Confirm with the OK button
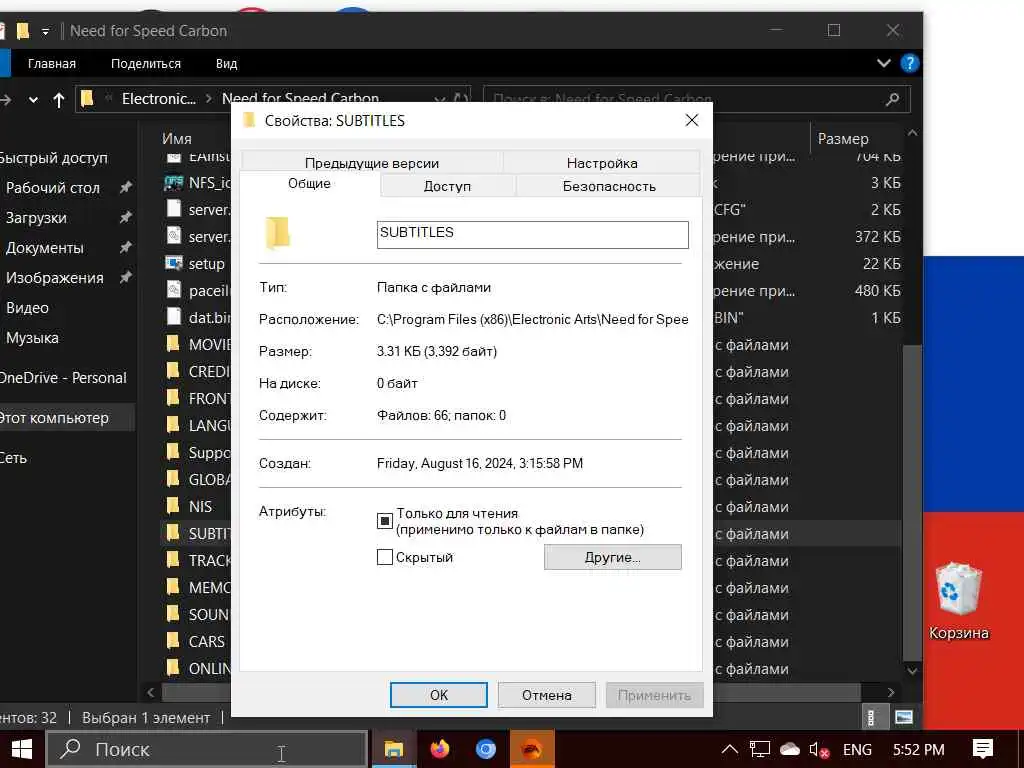Image resolution: width=1024 pixels, height=768 pixels. (x=439, y=695)
